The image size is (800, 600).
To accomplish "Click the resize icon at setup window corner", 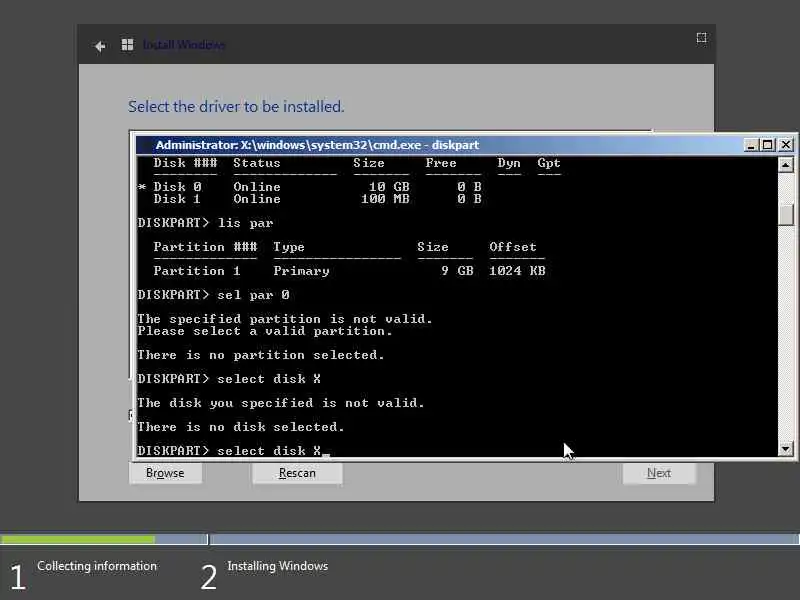I will 702,38.
